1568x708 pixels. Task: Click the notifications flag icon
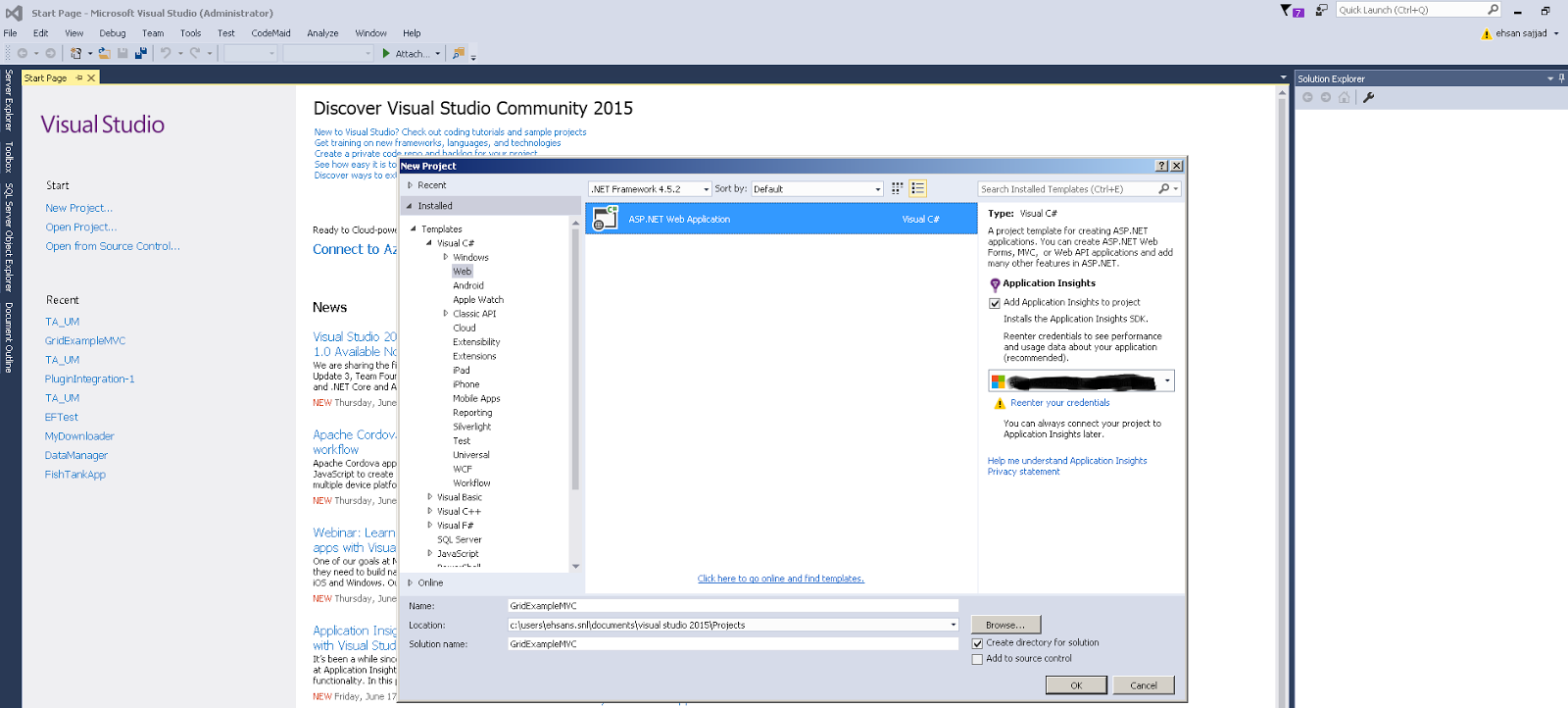coord(1287,10)
